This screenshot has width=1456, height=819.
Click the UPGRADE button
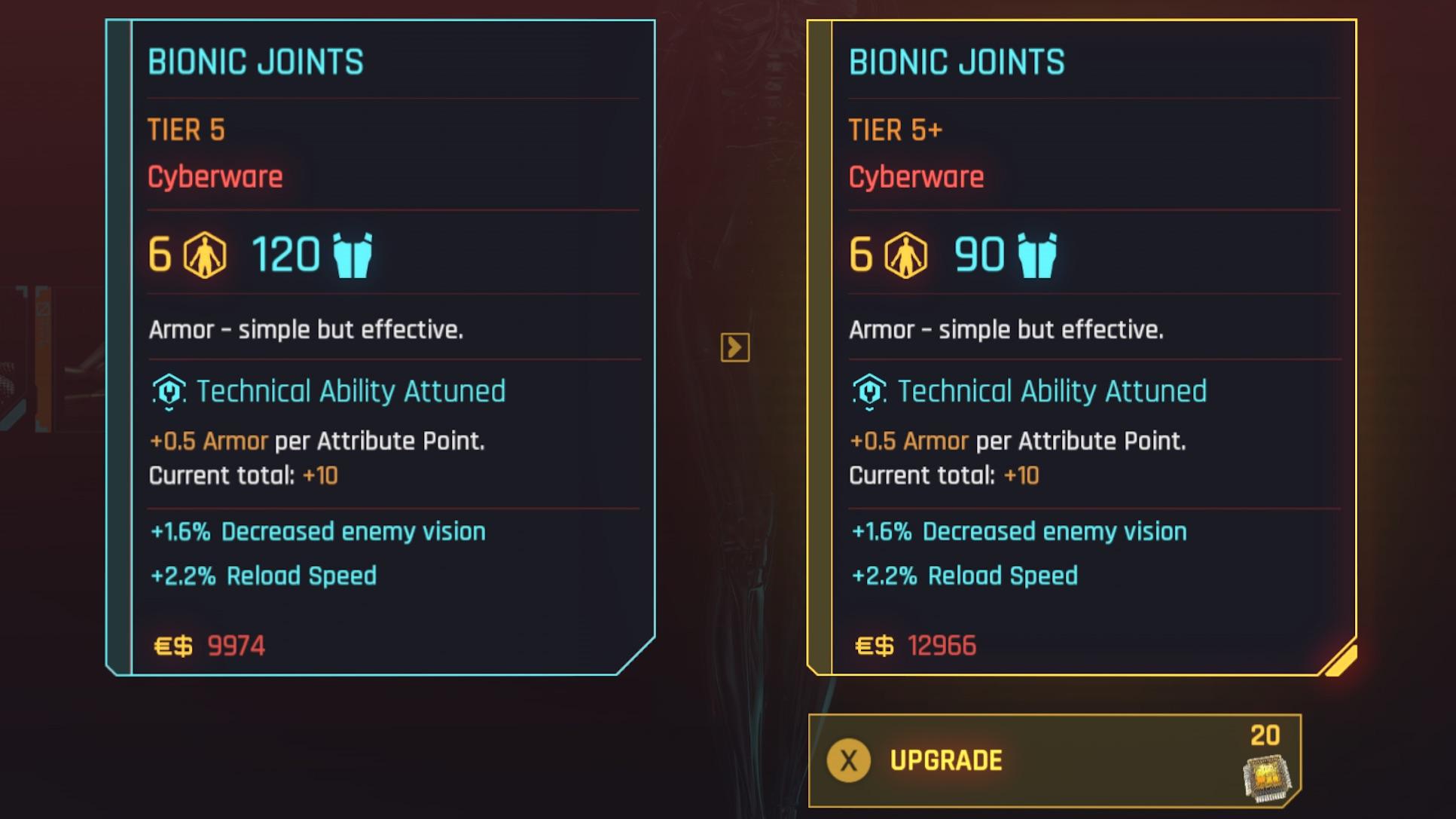pyautogui.click(x=1055, y=760)
